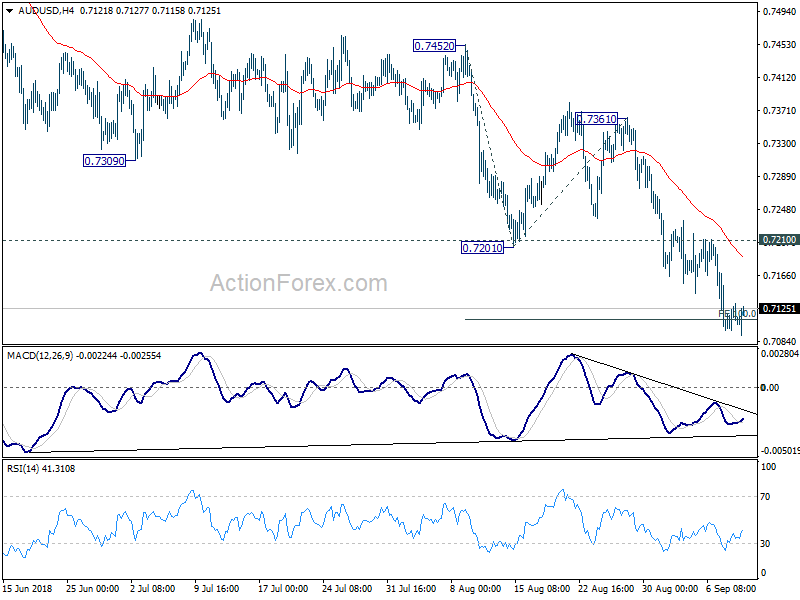This screenshot has width=800, height=600.
Task: Click the 0.72100 horizontal level tag
Action: (x=779, y=240)
